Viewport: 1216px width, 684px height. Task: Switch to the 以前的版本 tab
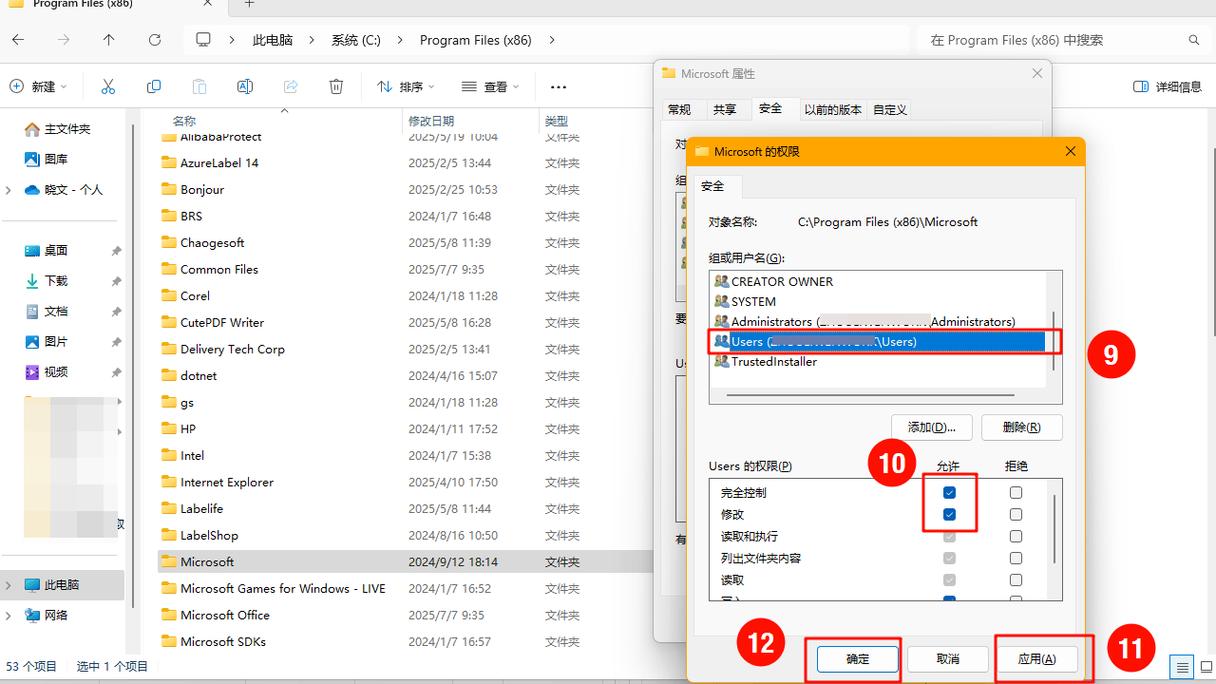(x=834, y=109)
